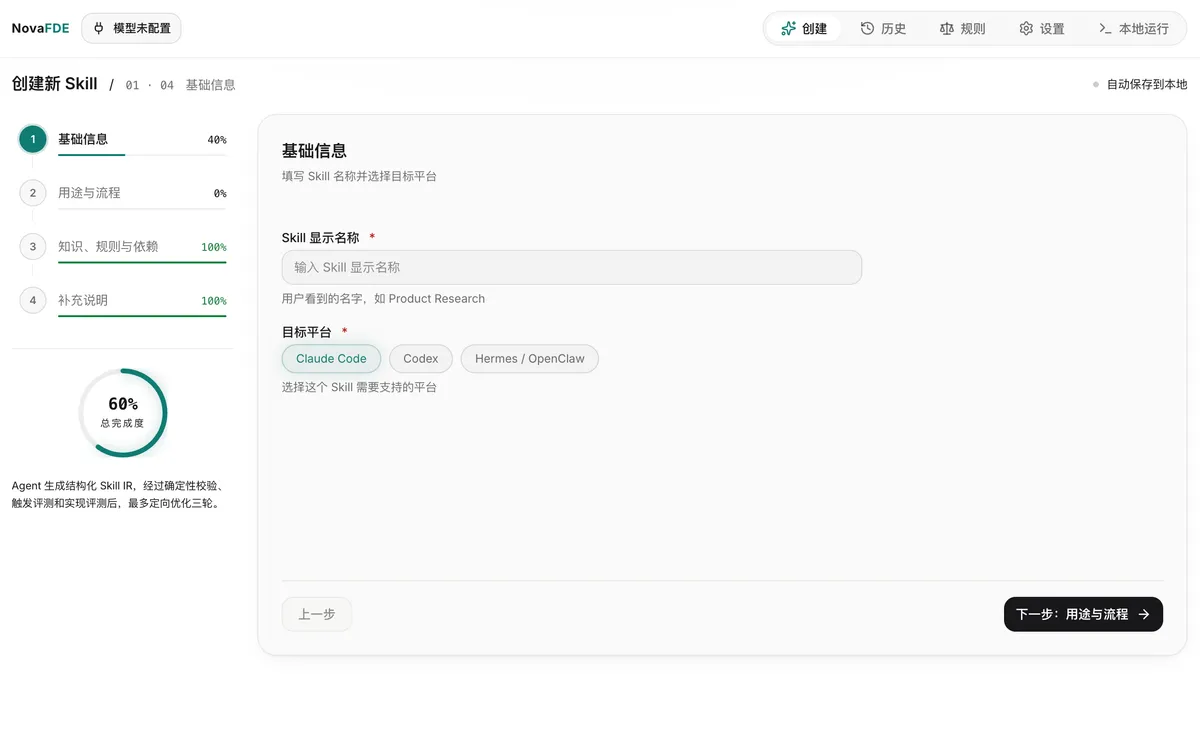The height and width of the screenshot is (734, 1200).
Task: Click the 选择这个 Skill 需要支持的平台 hint
Action: 359,386
